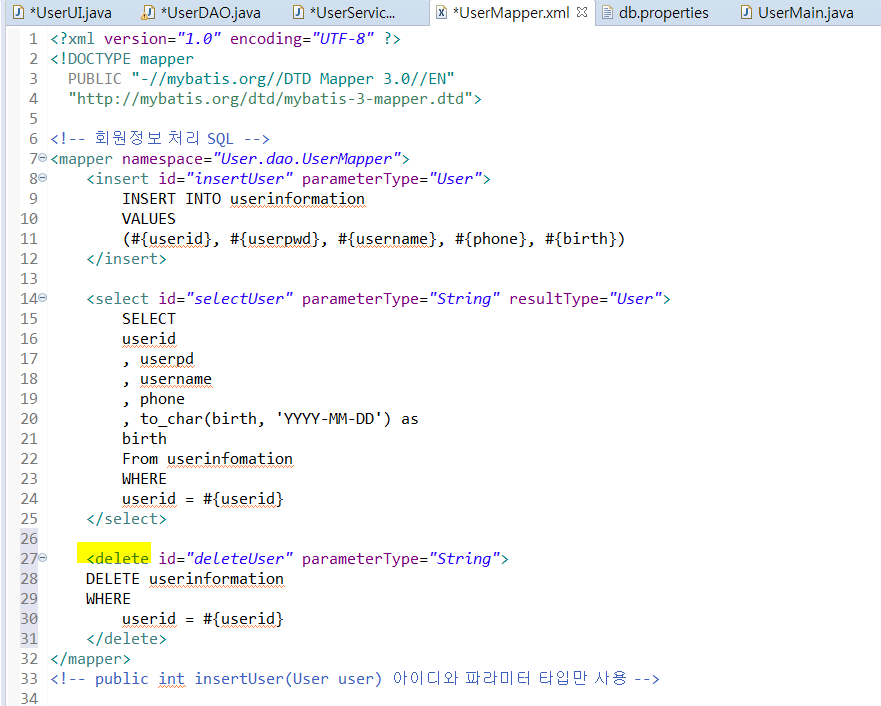This screenshot has height=706, width=881.
Task: Click the UserDAO.java file icon
Action: tap(148, 12)
